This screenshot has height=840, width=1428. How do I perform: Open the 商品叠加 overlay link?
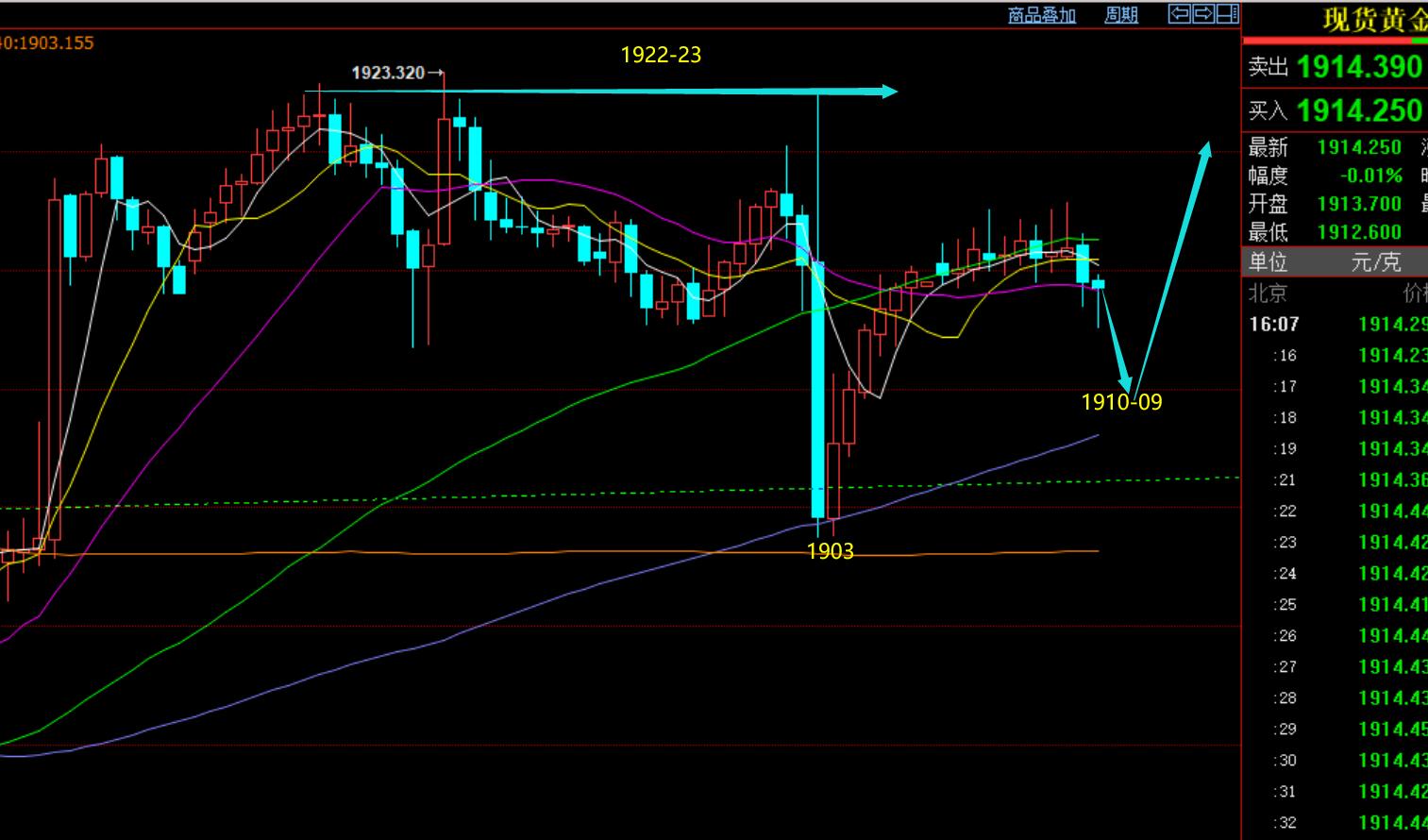click(x=1042, y=15)
